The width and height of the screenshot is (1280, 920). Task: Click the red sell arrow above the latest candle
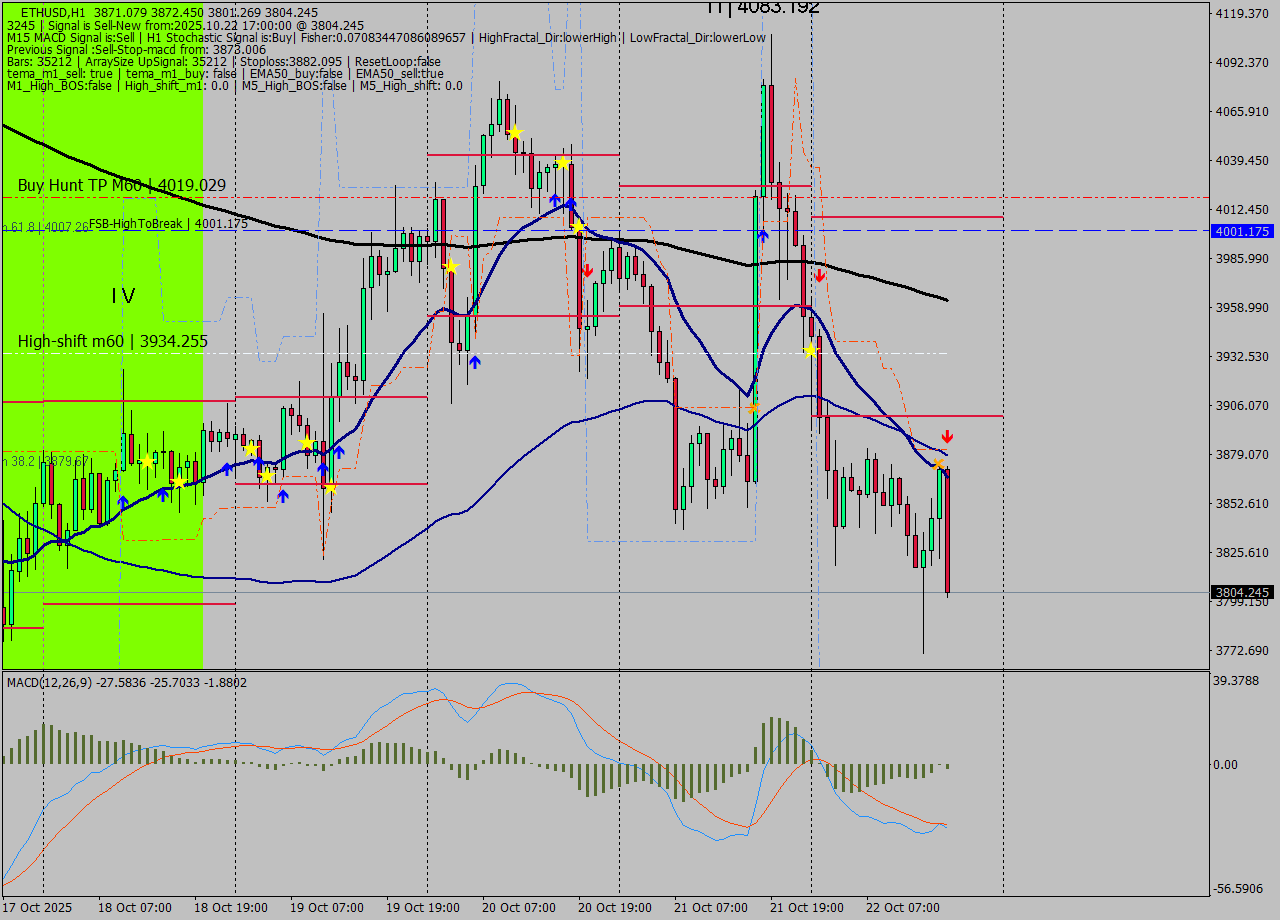click(946, 437)
